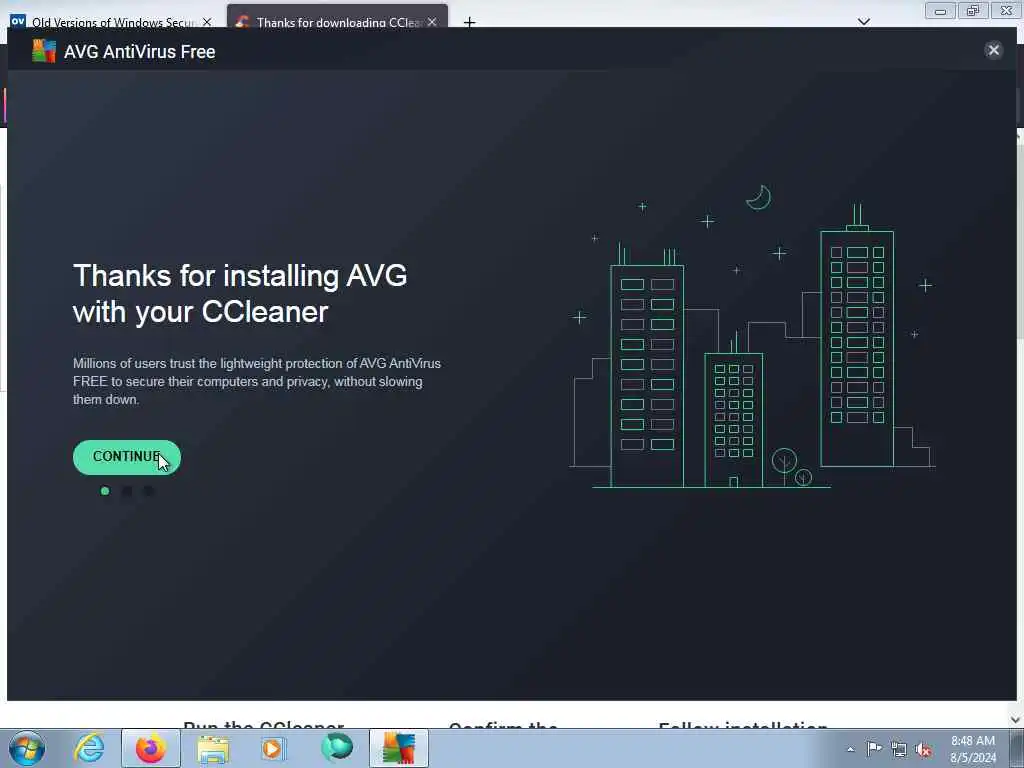The width and height of the screenshot is (1024, 768).
Task: Close the AVG AntiVirus Free dialog
Action: click(993, 50)
